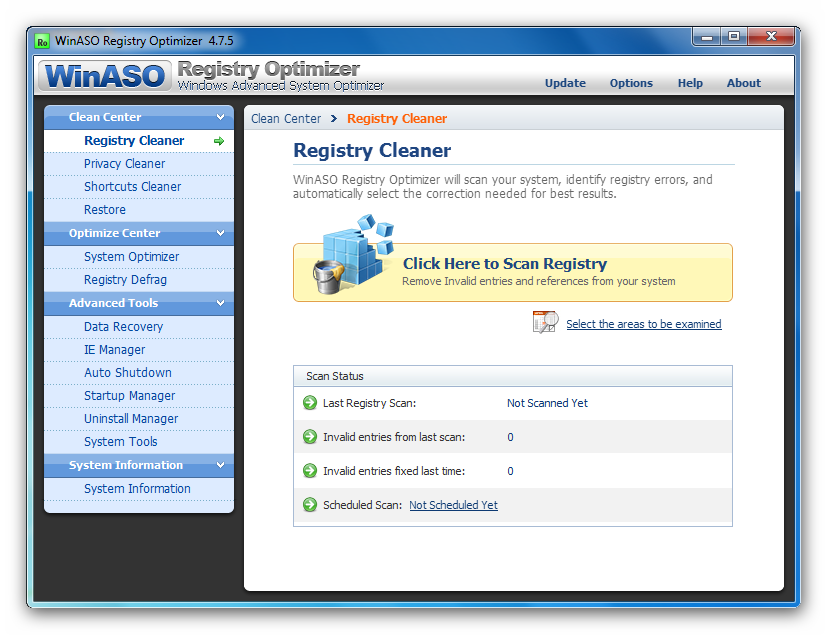The width and height of the screenshot is (828, 635).
Task: Click the Not Scheduled Yet link
Action: click(x=453, y=505)
